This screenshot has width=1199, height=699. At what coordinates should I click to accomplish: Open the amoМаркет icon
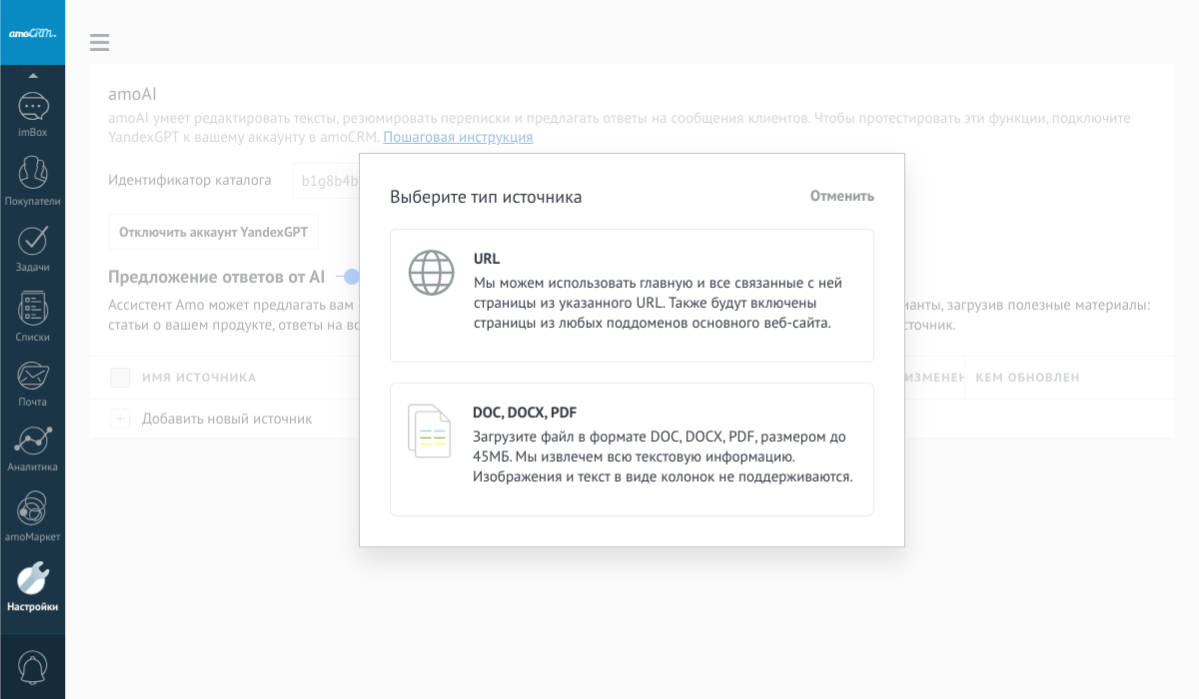[x=33, y=509]
